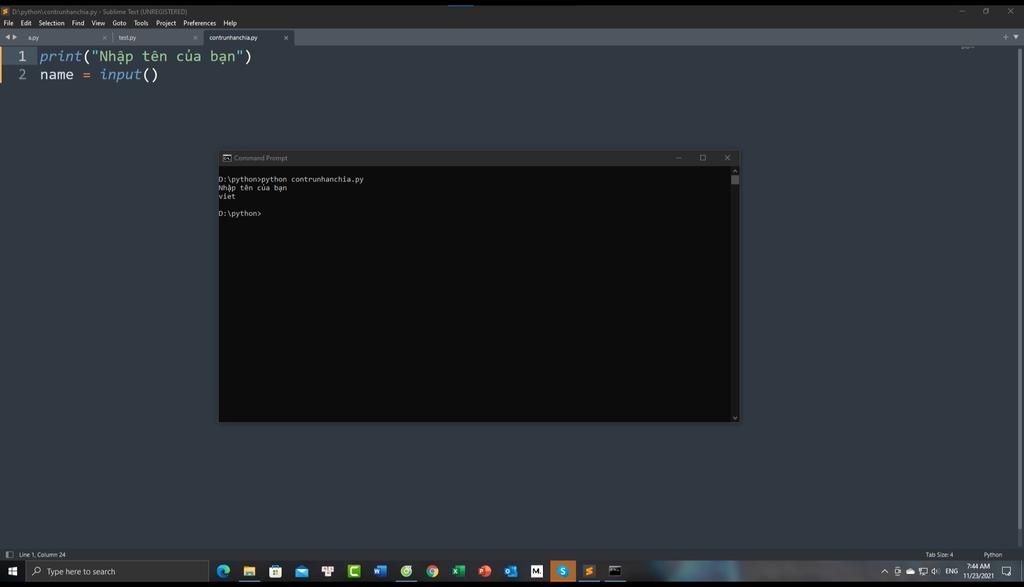Minimize the Command Prompt window
Screen dimensions: 1024x587
click(x=679, y=158)
